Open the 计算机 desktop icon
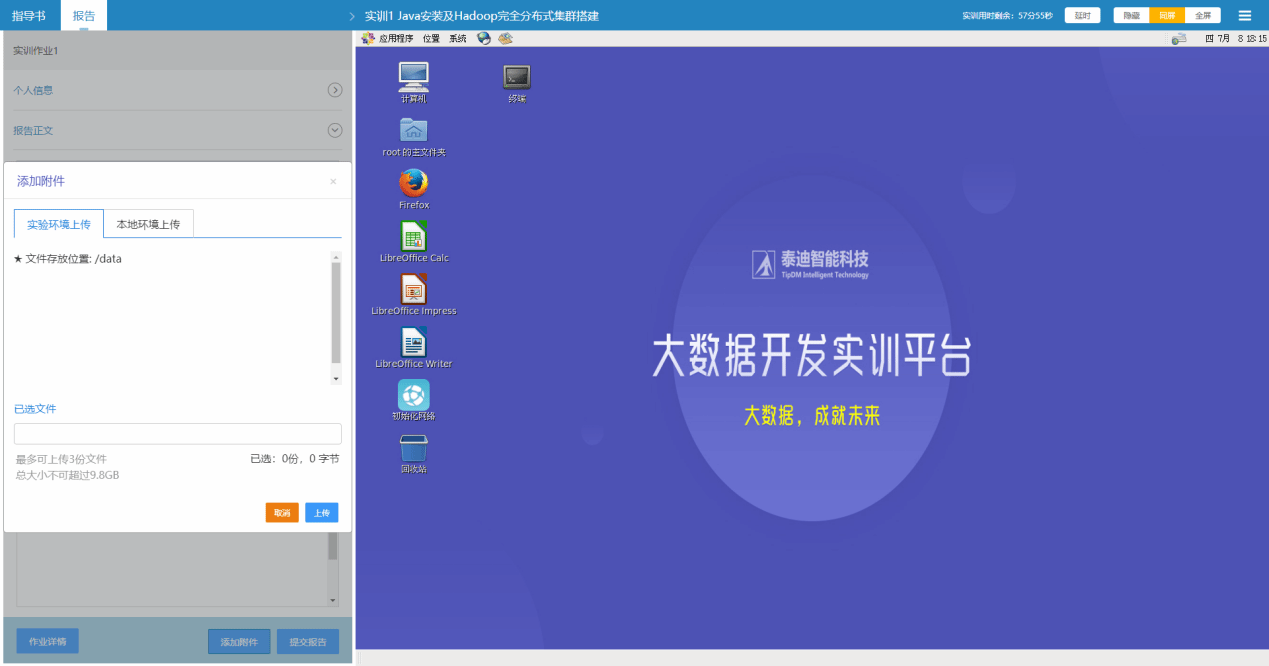1269x666 pixels. click(413, 80)
